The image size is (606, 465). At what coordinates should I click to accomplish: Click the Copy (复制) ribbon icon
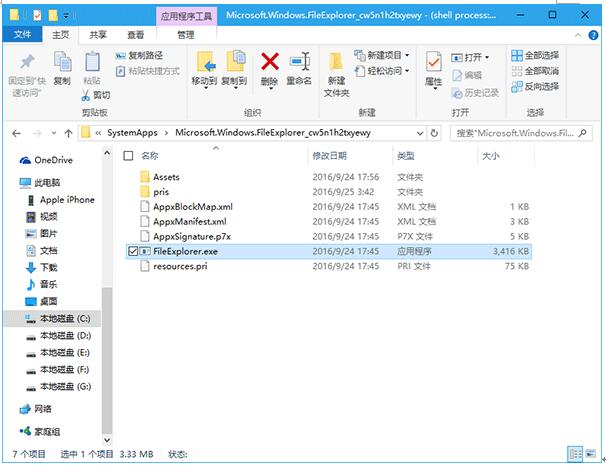tap(62, 62)
